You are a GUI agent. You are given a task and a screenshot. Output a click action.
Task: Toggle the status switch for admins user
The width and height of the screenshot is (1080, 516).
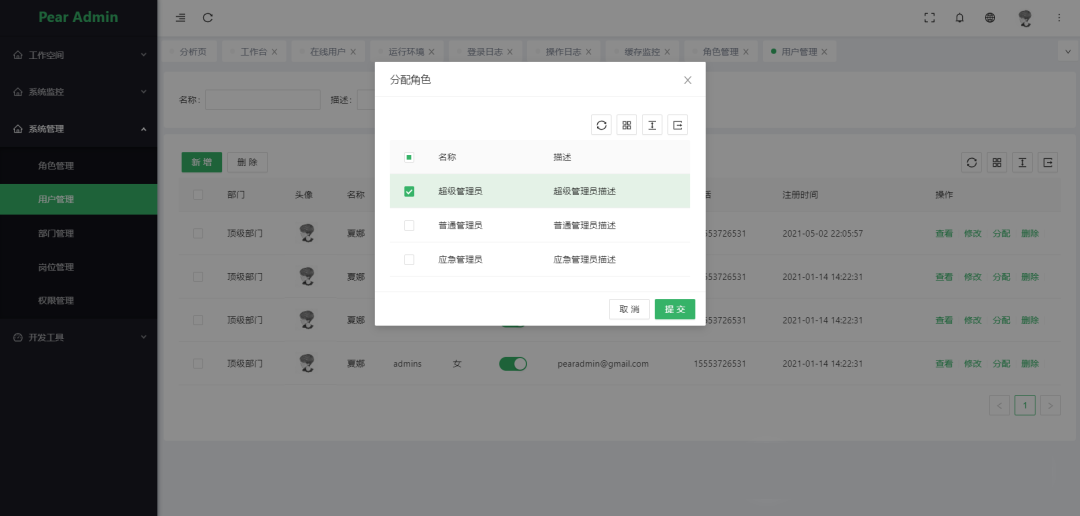tap(513, 364)
